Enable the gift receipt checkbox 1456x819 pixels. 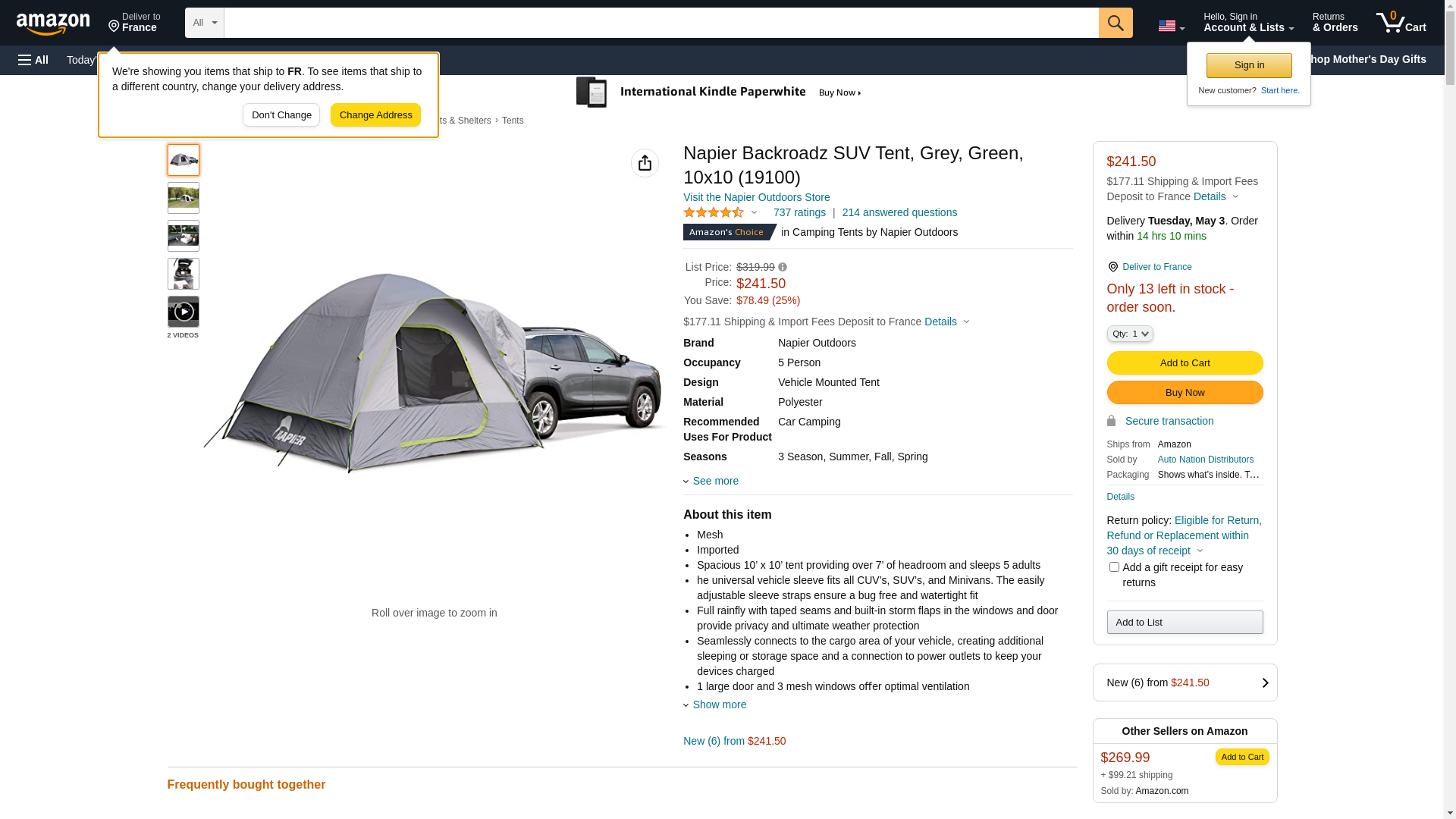click(1114, 567)
